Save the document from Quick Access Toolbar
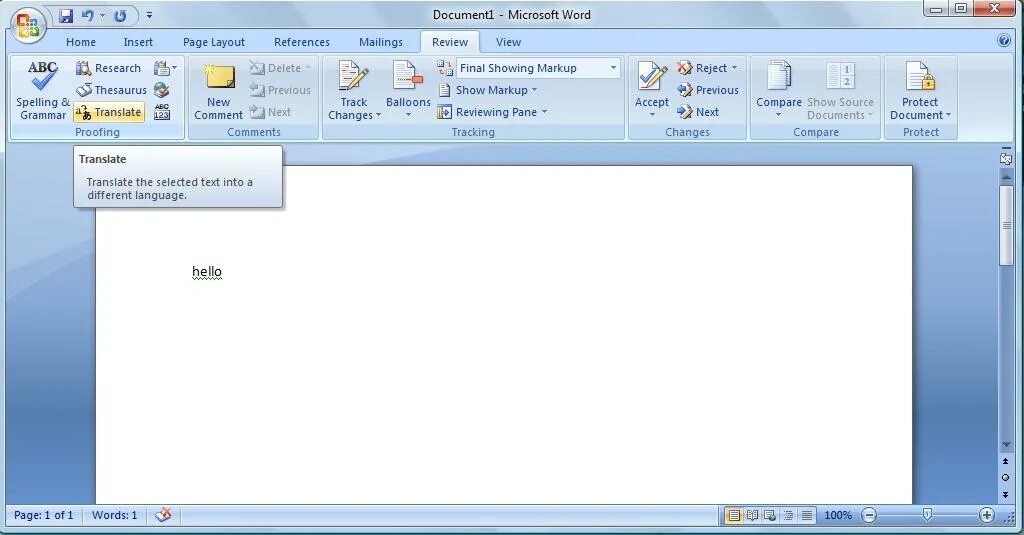The height and width of the screenshot is (535, 1024). point(66,15)
